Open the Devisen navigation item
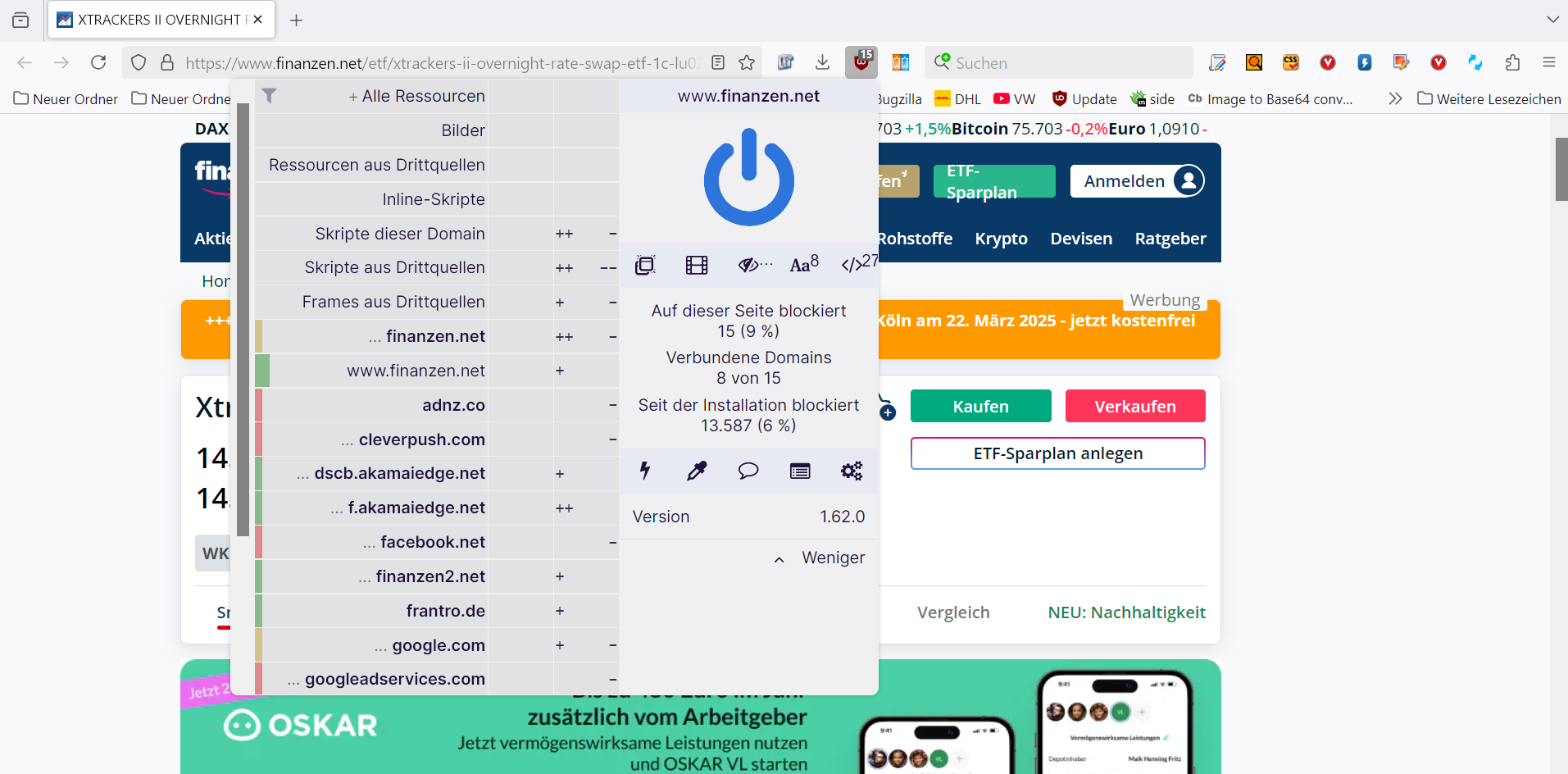 tap(1081, 239)
